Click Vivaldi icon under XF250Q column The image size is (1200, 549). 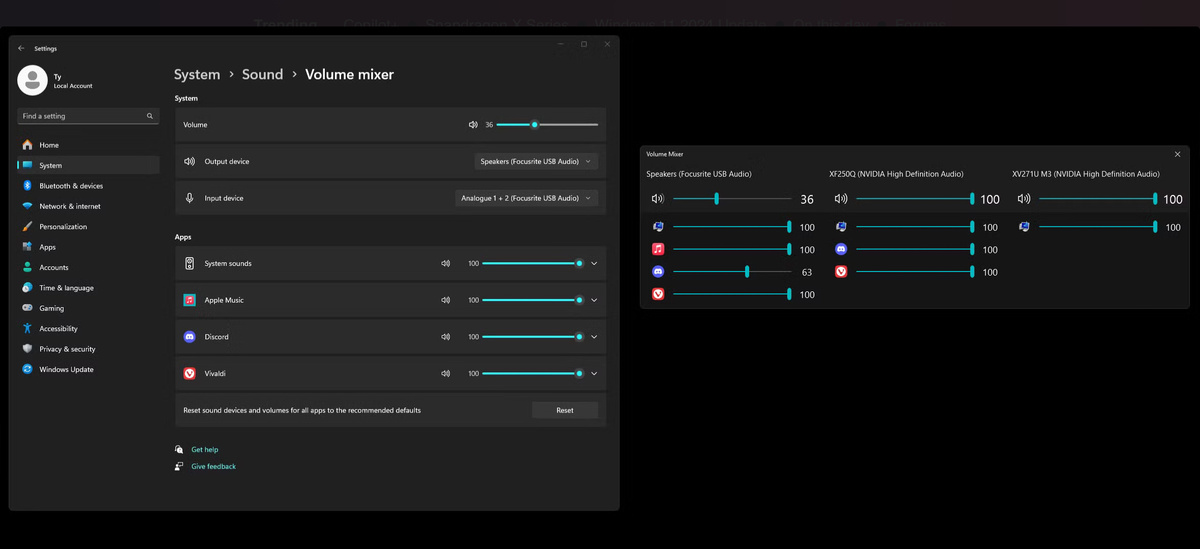[x=841, y=272]
